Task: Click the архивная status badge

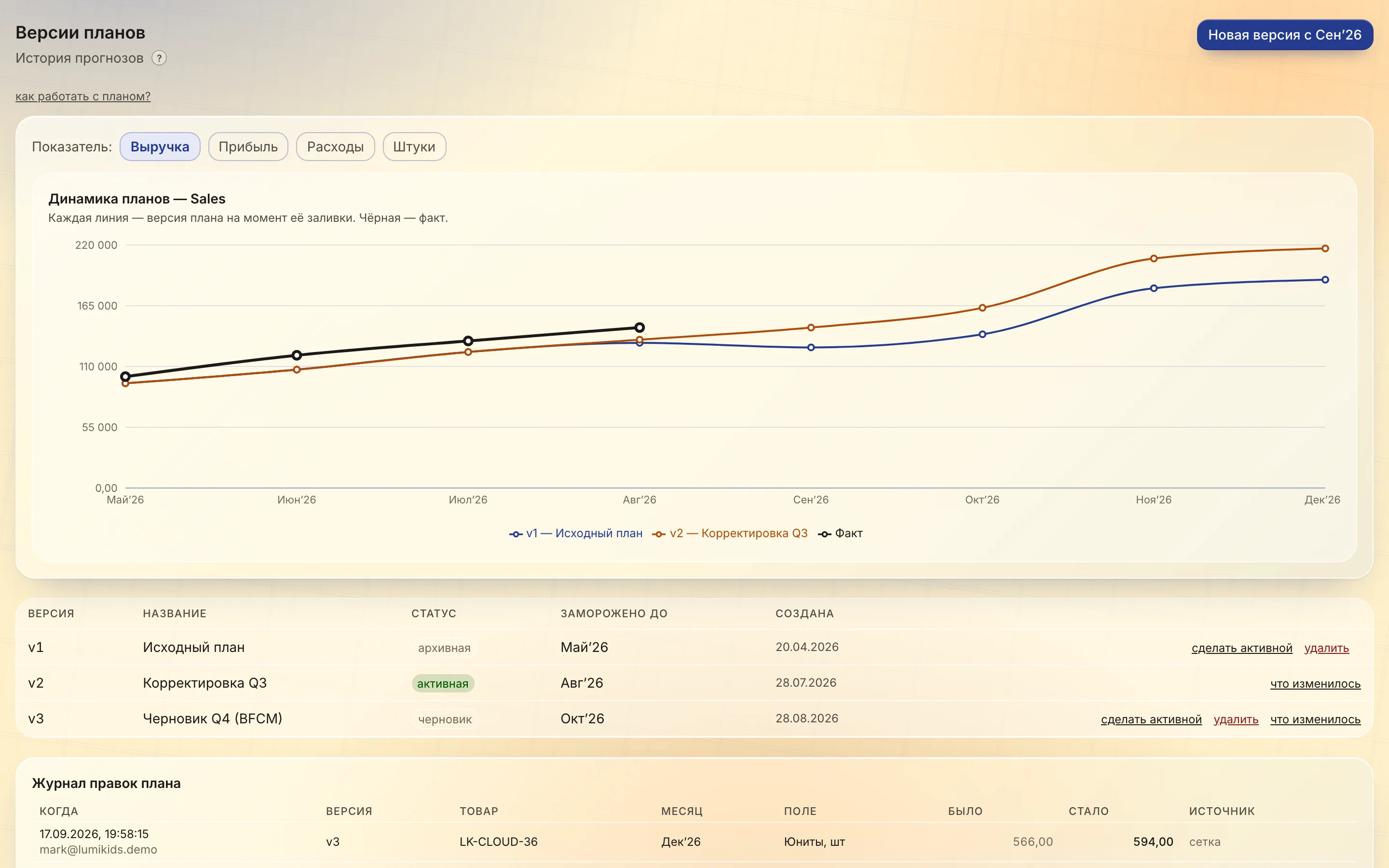Action: (444, 648)
